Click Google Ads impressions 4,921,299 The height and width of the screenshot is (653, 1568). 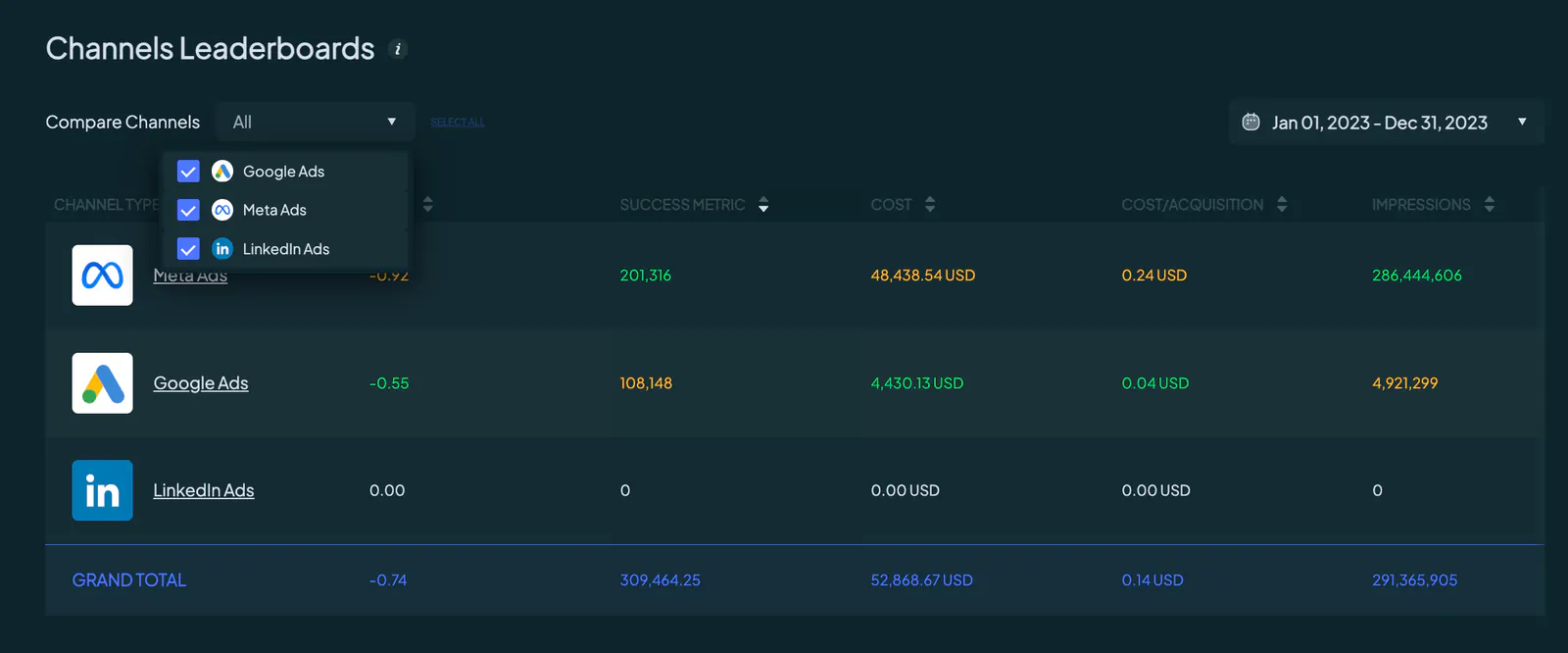coord(1405,383)
